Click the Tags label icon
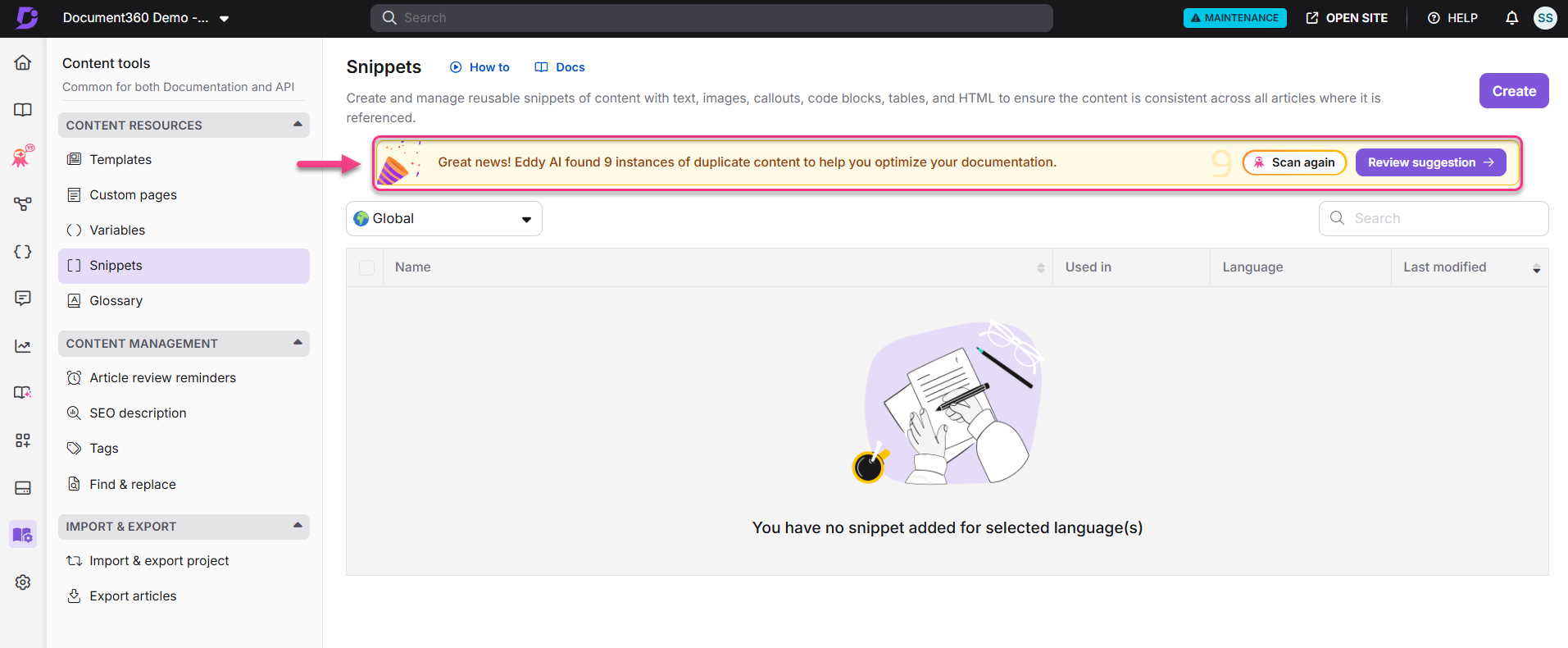1568x648 pixels. [x=74, y=448]
